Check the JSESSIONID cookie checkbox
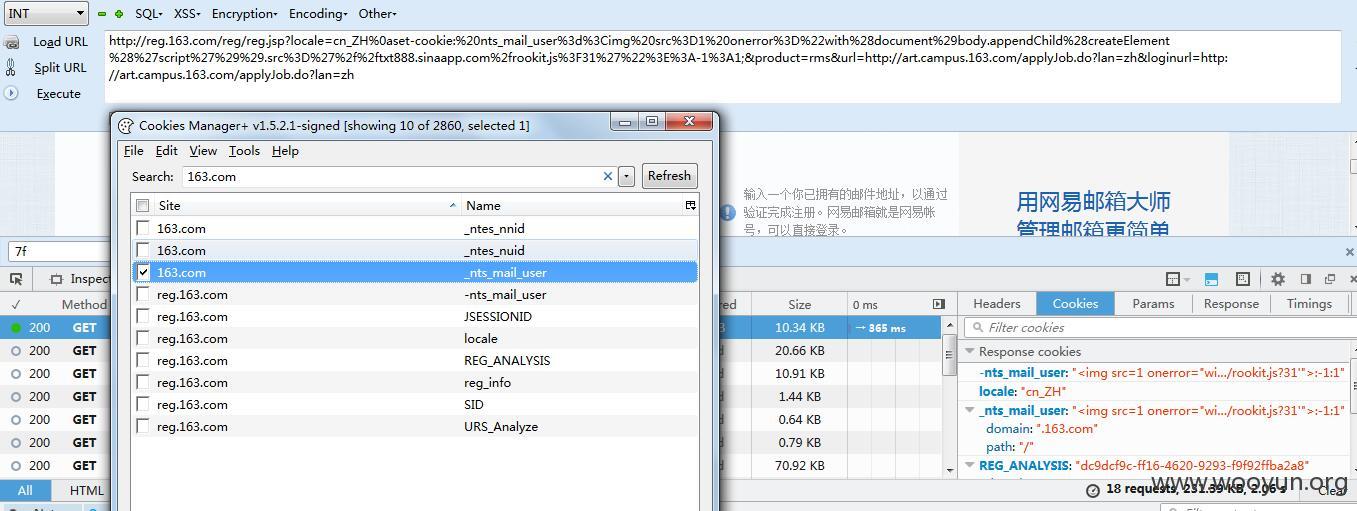Screen dimensions: 1357x511 pyautogui.click(x=143, y=316)
